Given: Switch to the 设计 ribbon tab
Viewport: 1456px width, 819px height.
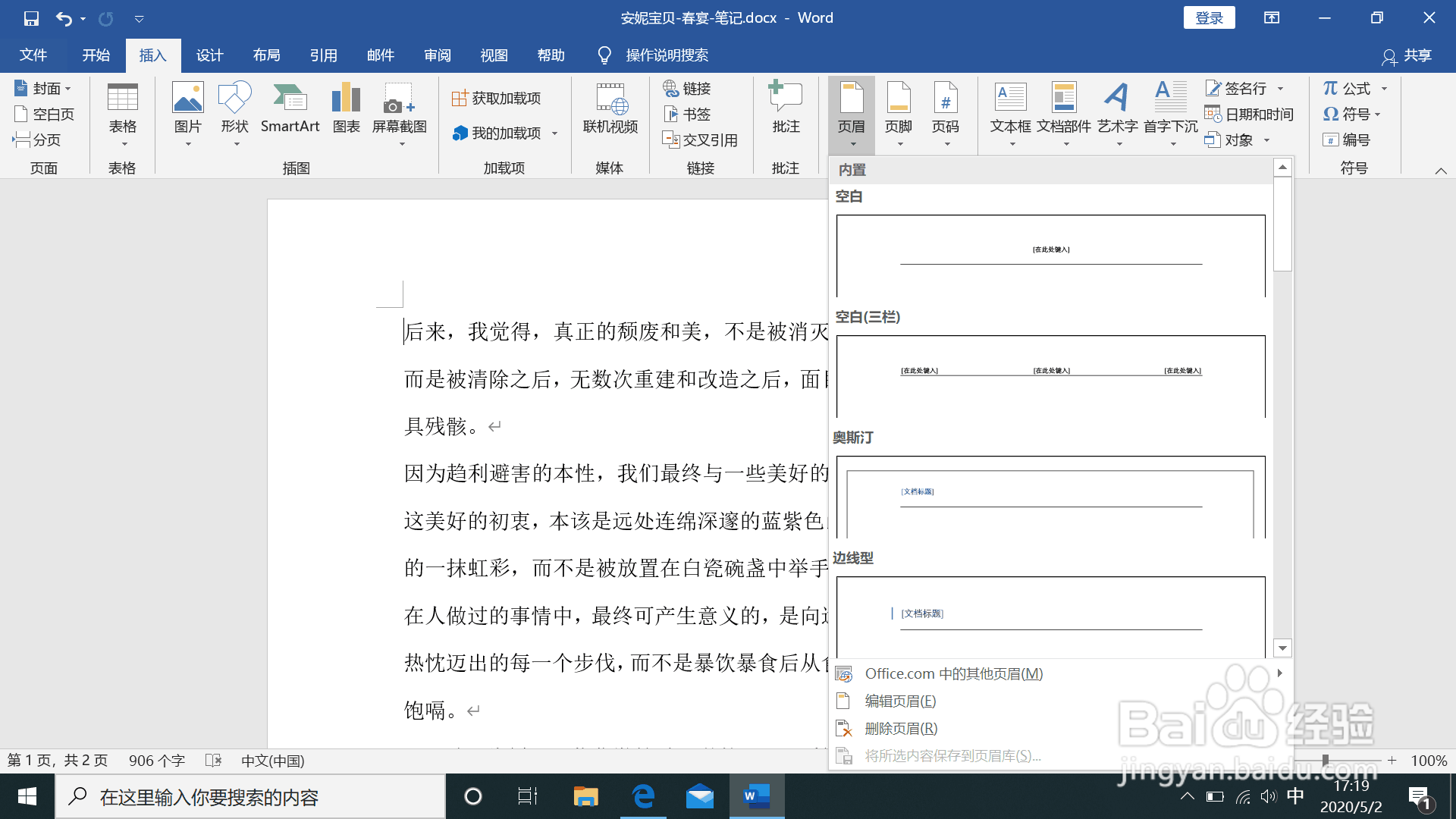Looking at the screenshot, I should [x=209, y=55].
